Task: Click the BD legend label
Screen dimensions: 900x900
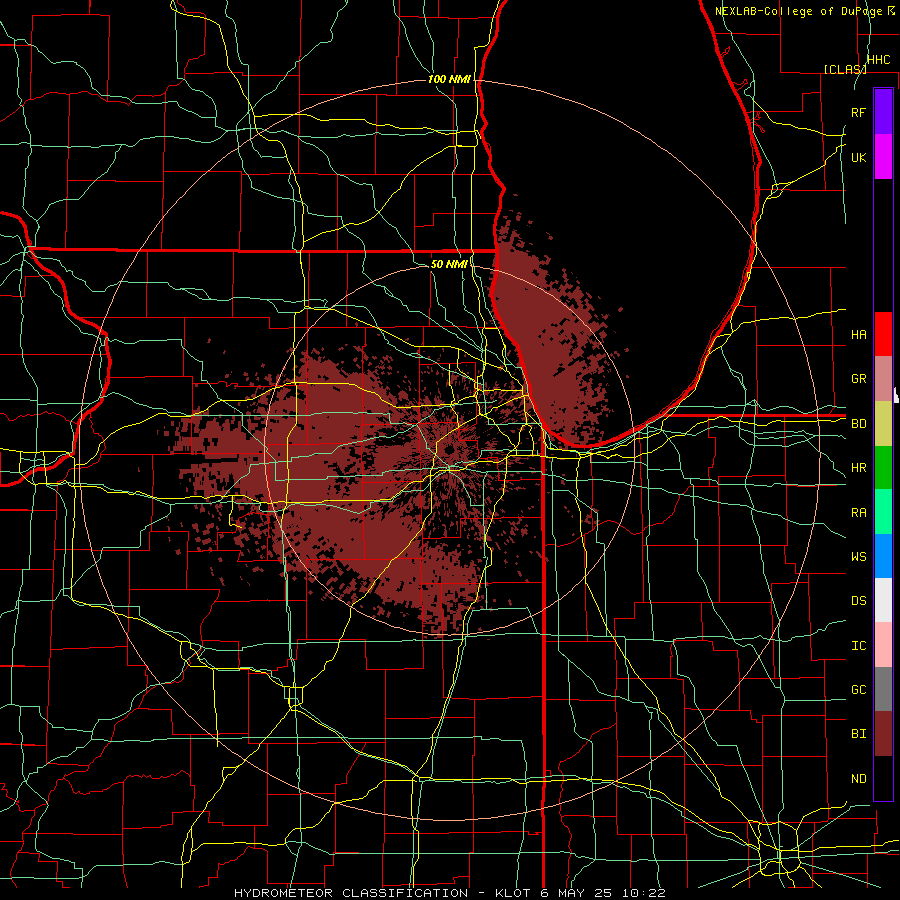Action: coord(859,424)
